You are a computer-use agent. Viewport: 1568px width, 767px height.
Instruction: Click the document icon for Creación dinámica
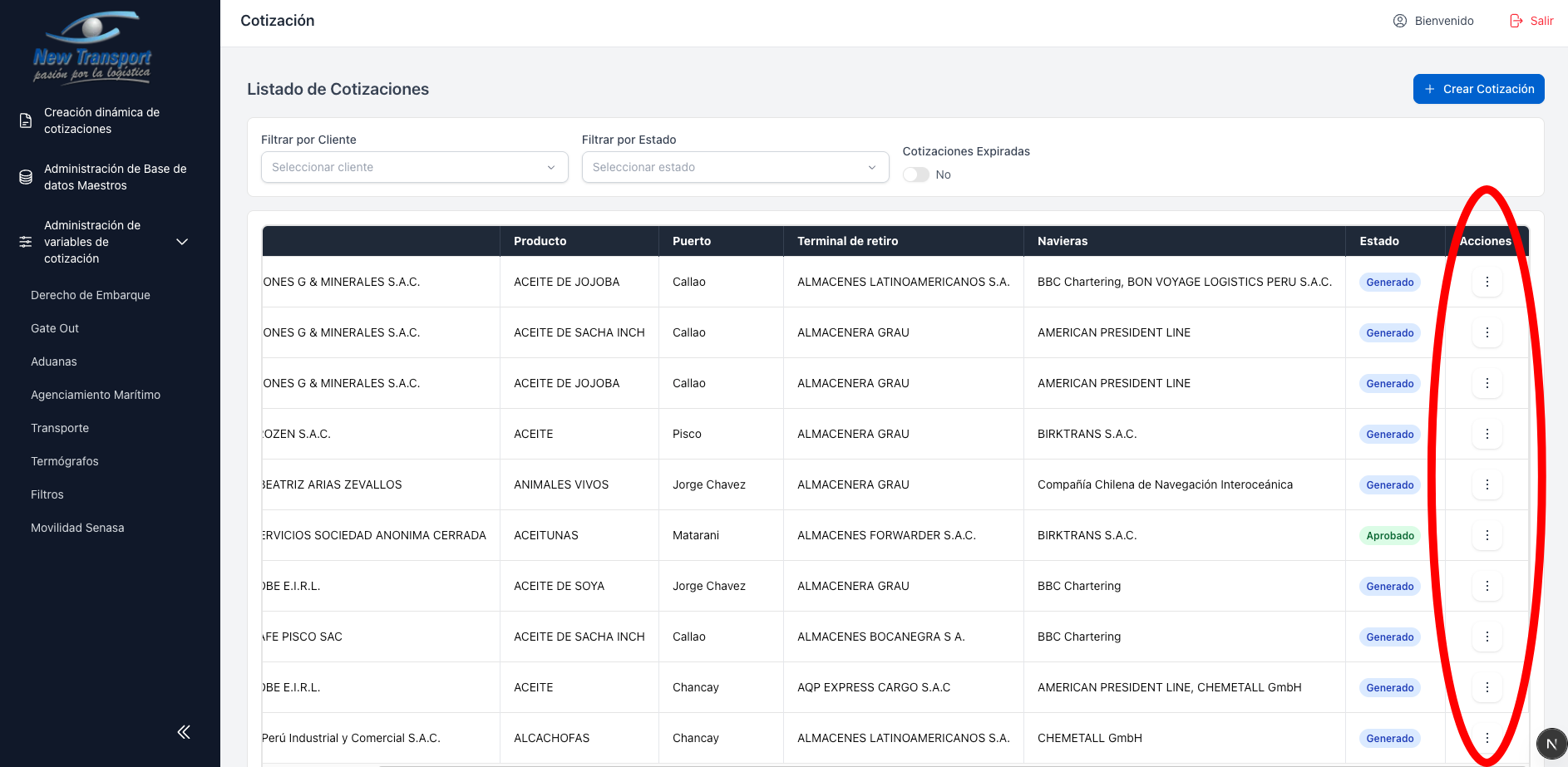(26, 120)
